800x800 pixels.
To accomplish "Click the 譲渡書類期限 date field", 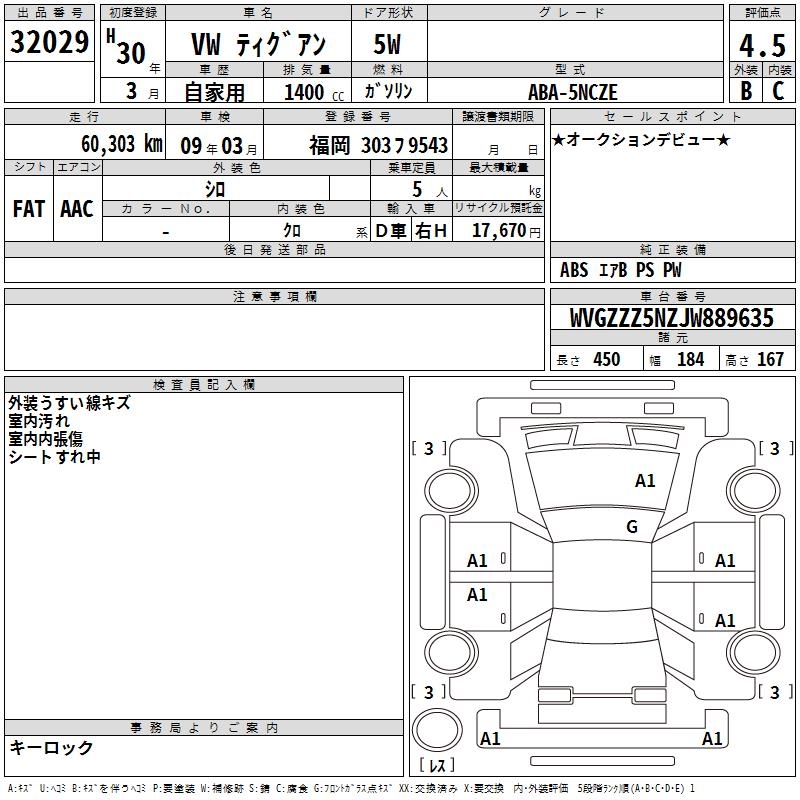I will click(498, 142).
